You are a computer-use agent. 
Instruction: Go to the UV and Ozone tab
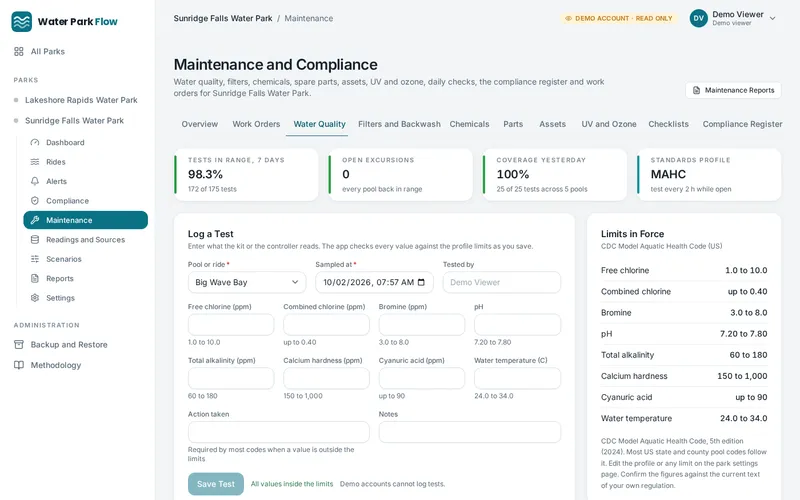tap(609, 124)
